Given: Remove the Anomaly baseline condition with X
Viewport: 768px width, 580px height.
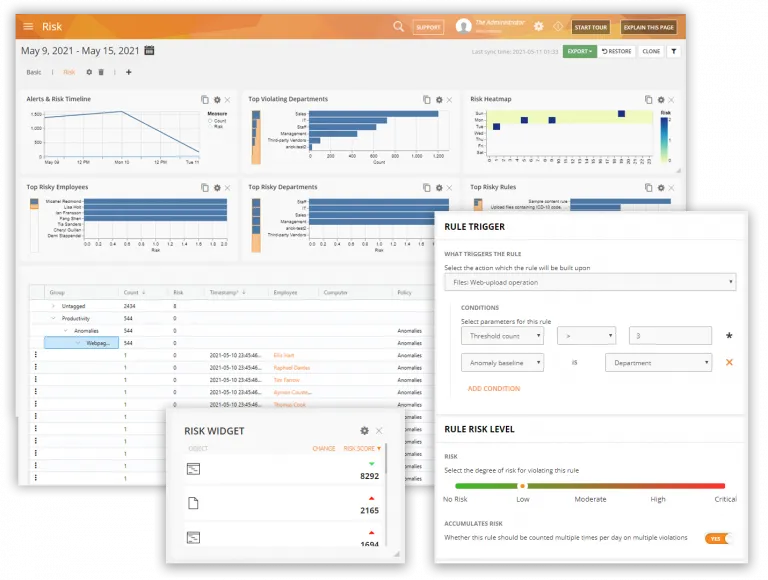Looking at the screenshot, I should pos(729,362).
